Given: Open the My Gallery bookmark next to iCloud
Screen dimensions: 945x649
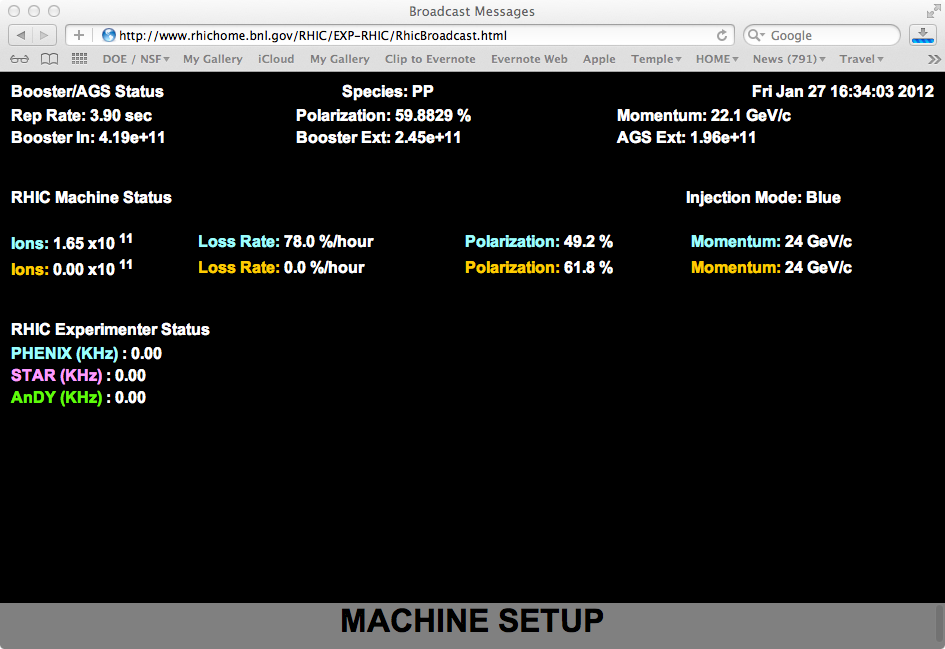Looking at the screenshot, I should [340, 59].
